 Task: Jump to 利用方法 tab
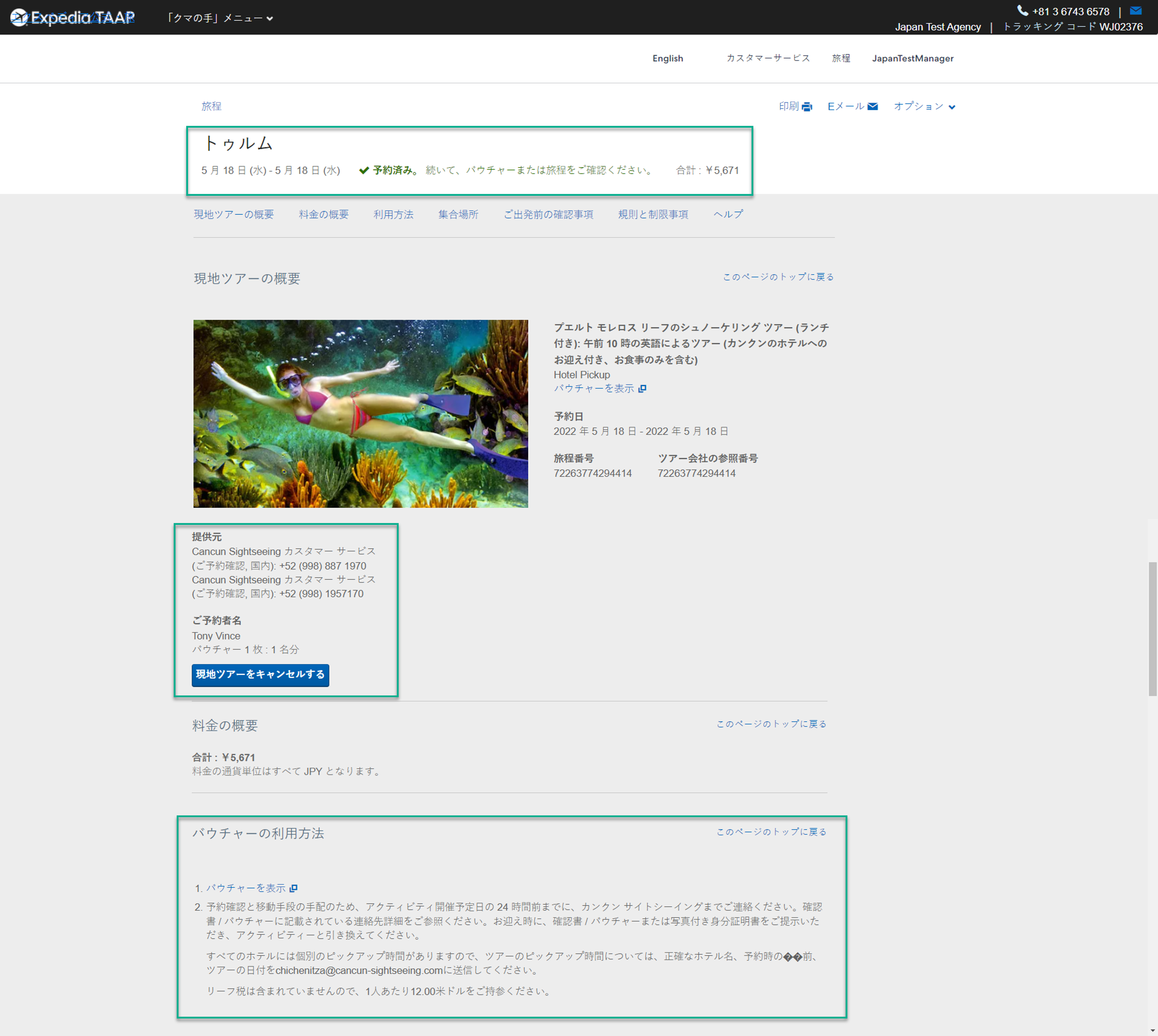pyautogui.click(x=393, y=214)
